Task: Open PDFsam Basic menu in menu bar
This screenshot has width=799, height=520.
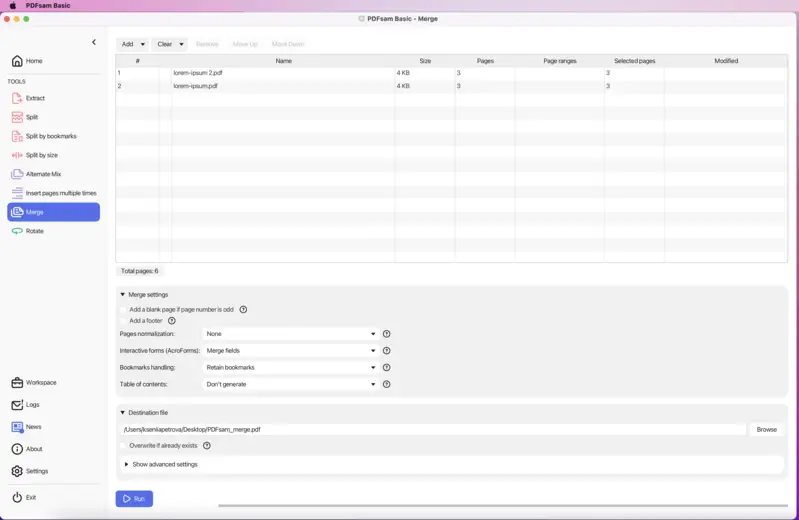Action: pyautogui.click(x=48, y=5)
